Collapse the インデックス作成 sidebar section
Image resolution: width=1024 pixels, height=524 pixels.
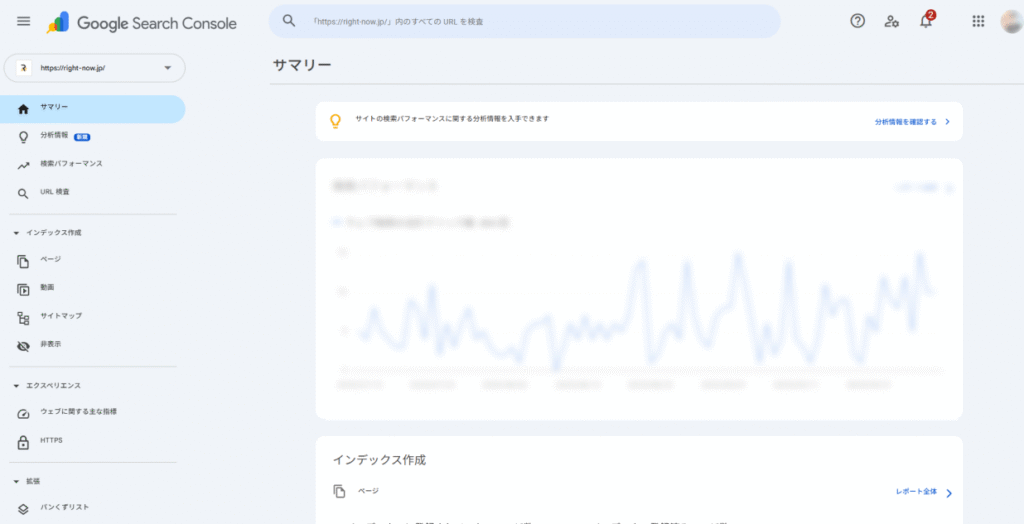tap(16, 232)
